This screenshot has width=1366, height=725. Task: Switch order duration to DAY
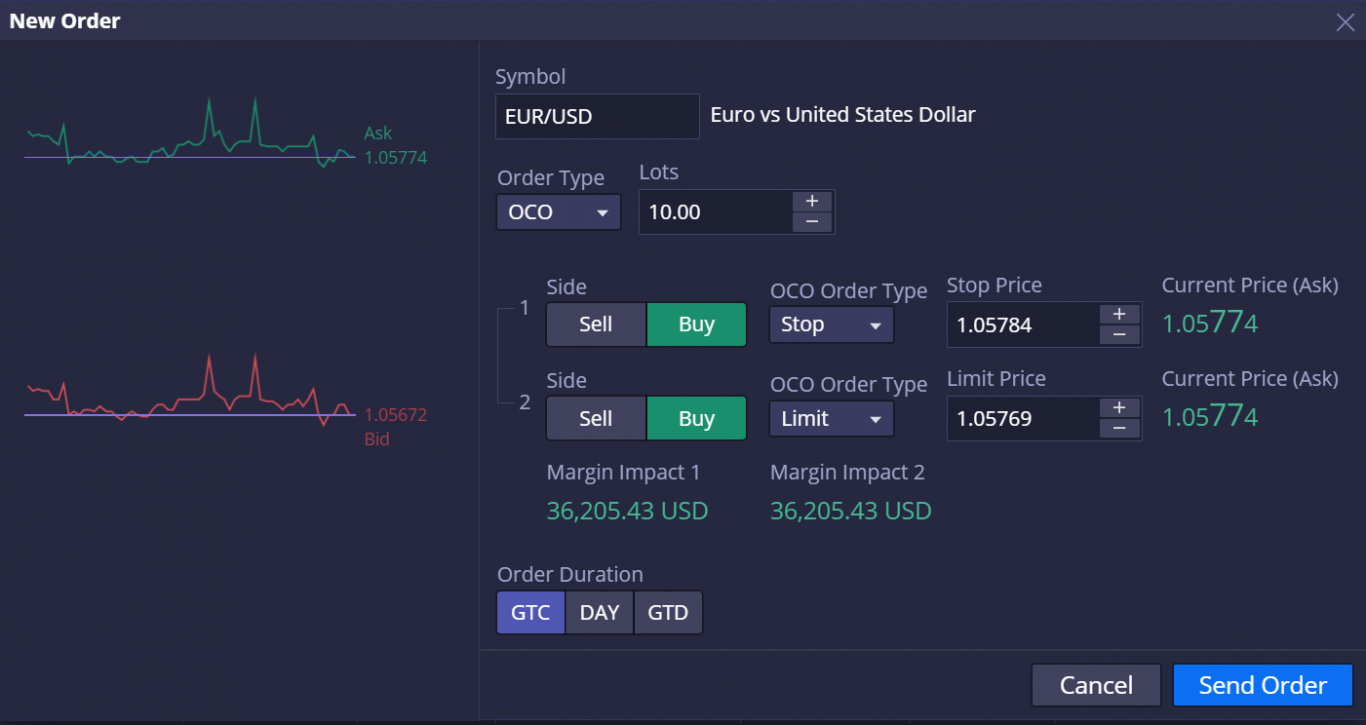tap(599, 612)
